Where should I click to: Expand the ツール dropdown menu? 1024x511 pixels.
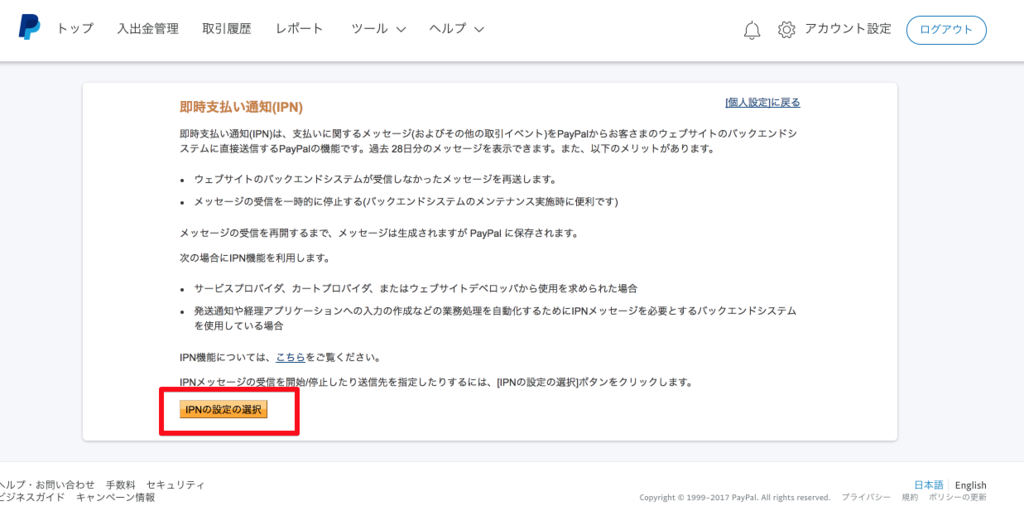tap(379, 29)
